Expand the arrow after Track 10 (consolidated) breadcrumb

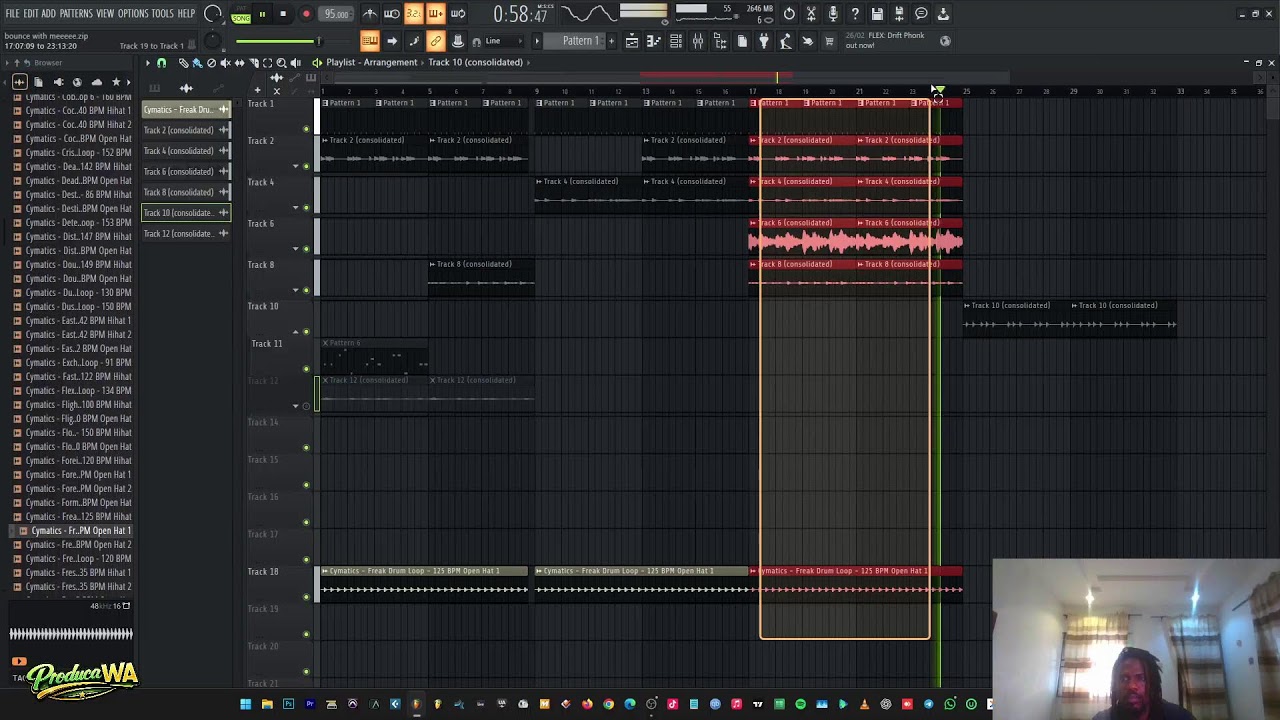point(528,62)
